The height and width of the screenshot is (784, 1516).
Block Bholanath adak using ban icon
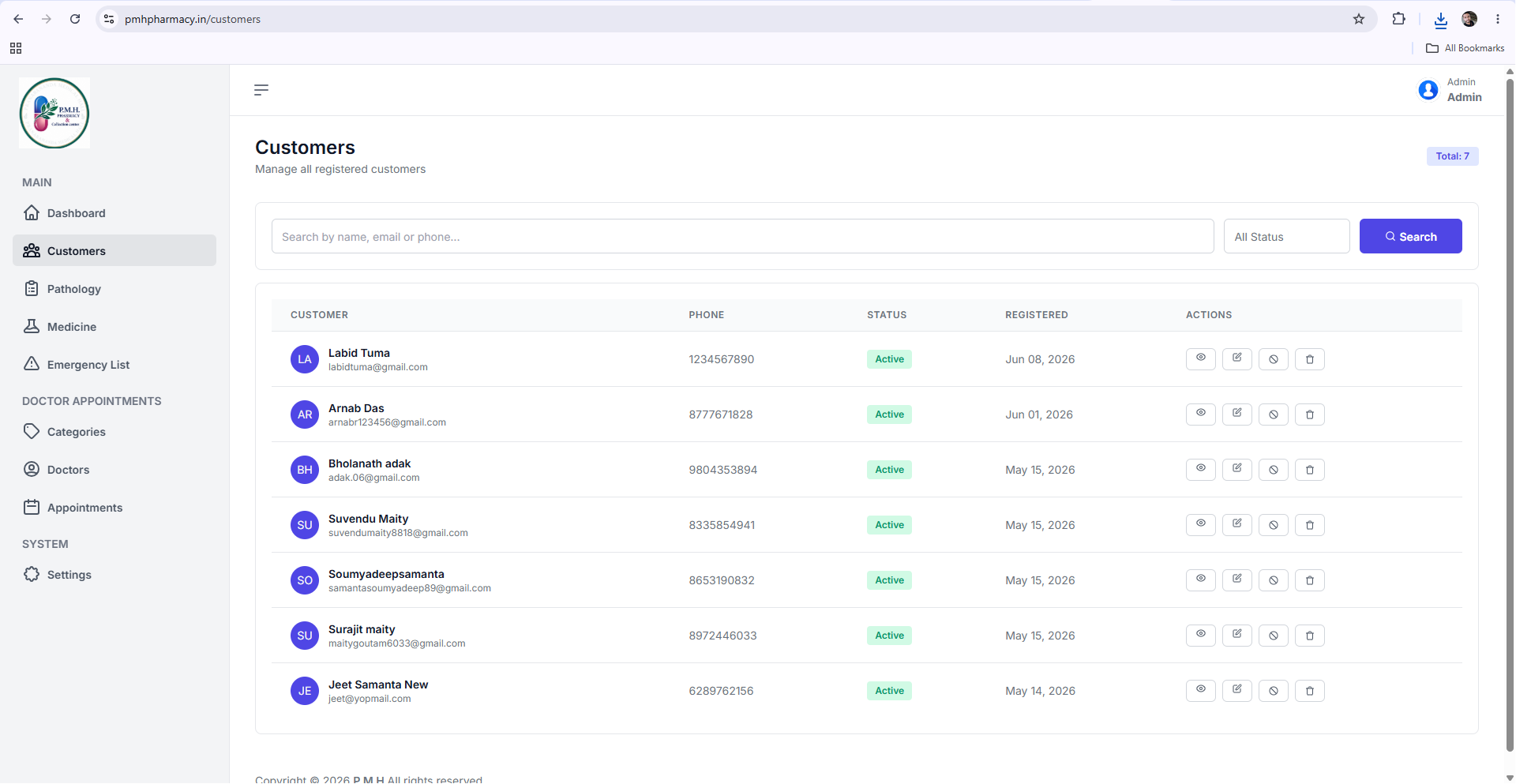pyautogui.click(x=1274, y=470)
